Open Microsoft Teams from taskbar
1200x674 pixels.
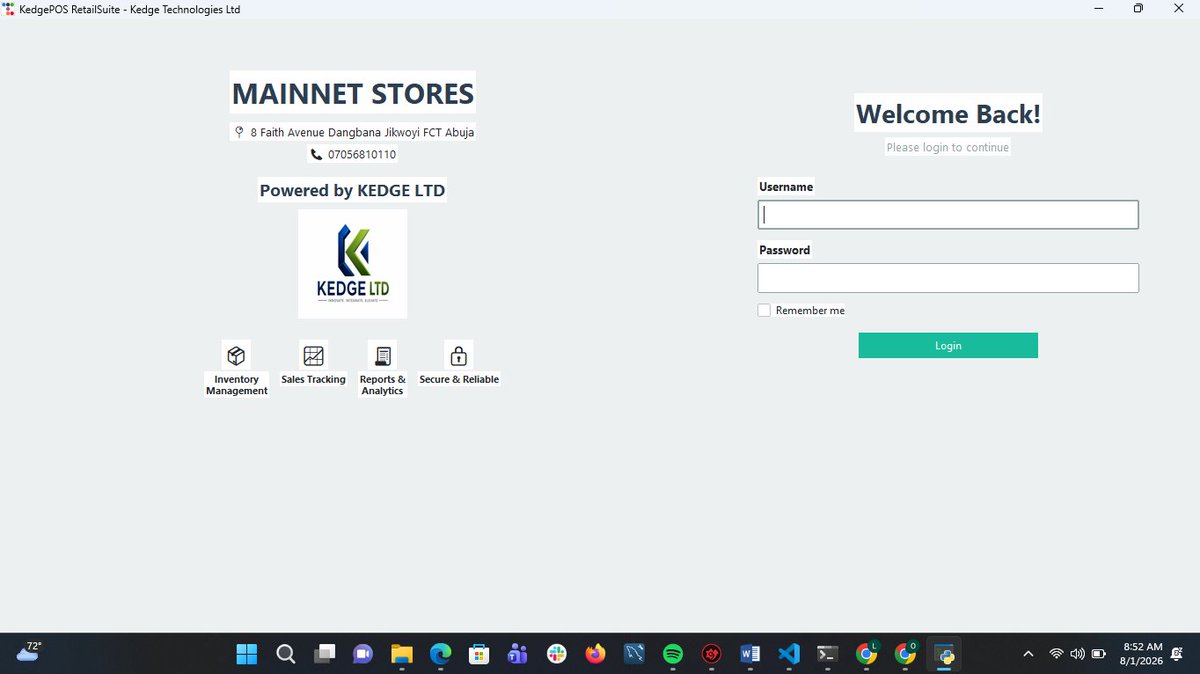pos(518,654)
